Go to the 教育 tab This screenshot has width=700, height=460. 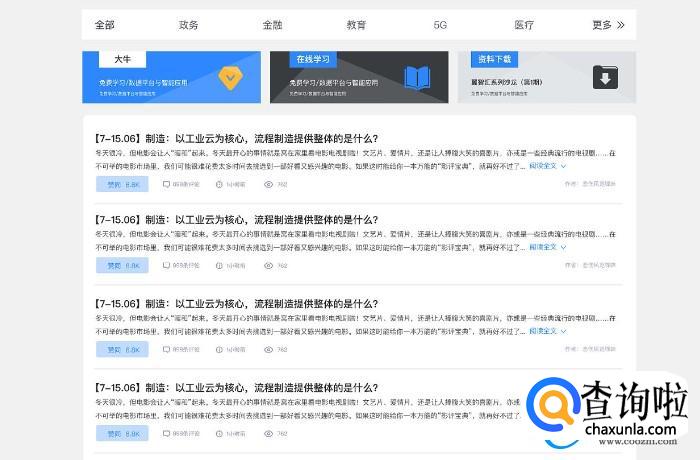(356, 25)
